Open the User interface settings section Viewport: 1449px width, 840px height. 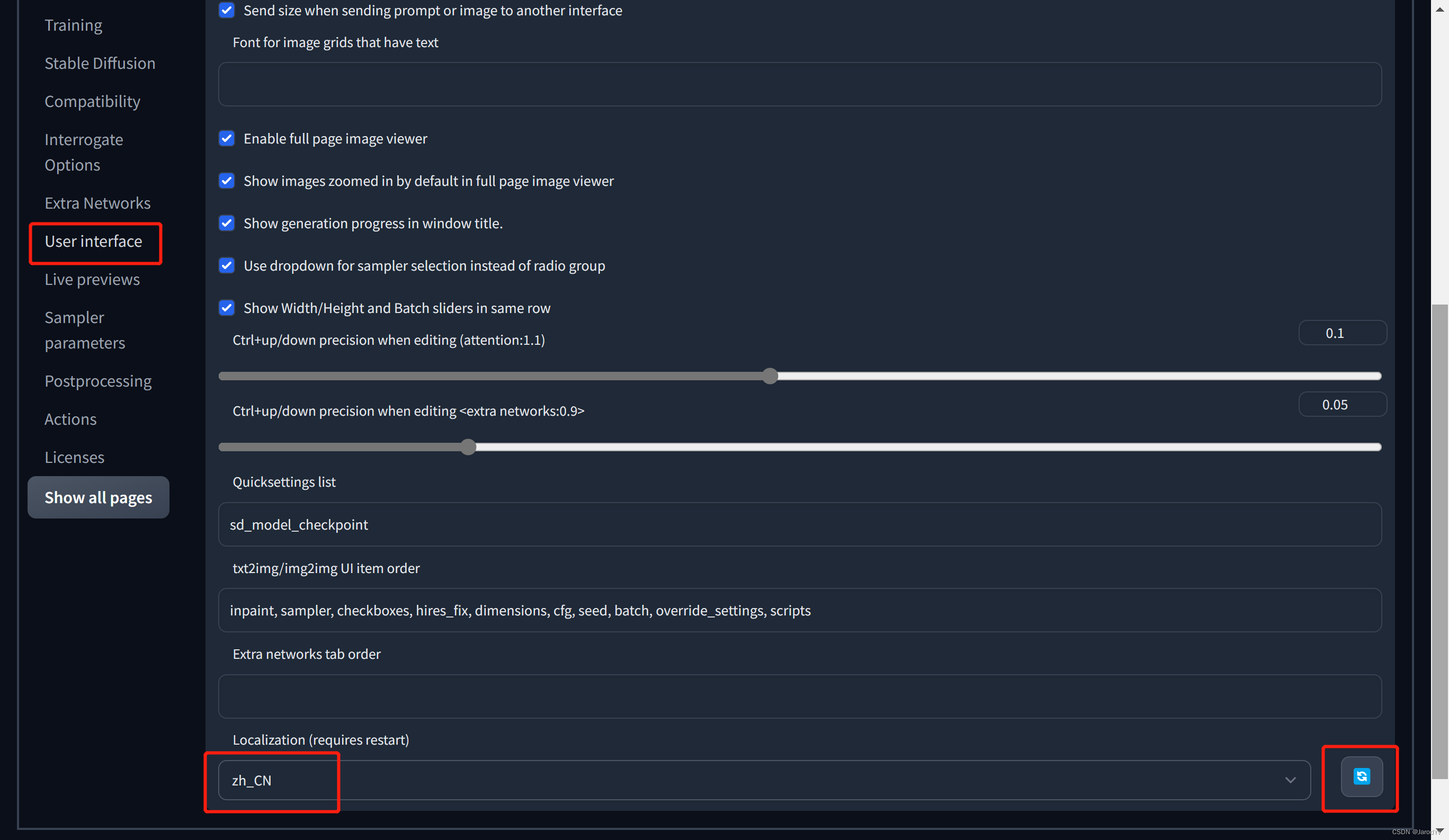click(x=93, y=240)
